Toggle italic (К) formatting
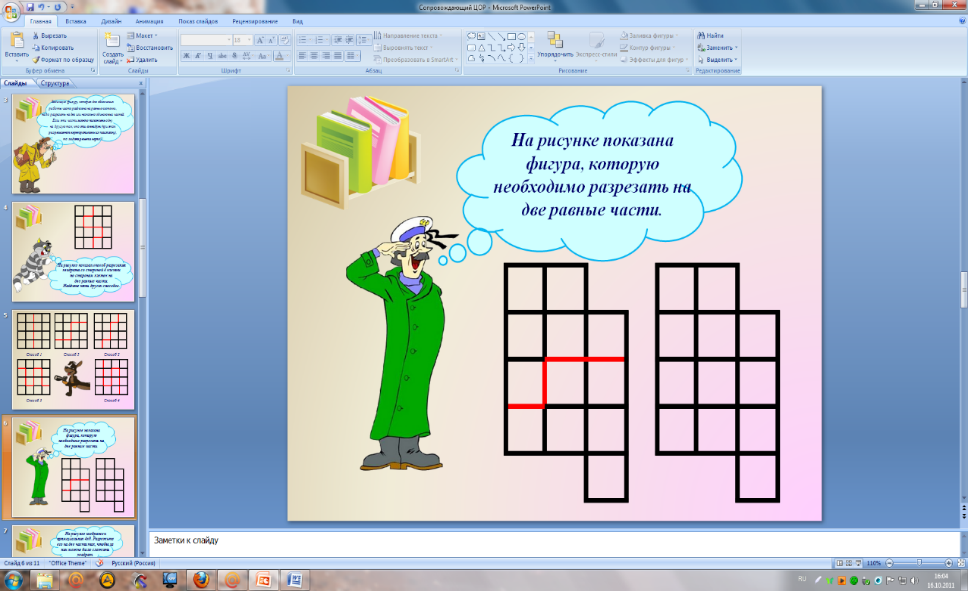Screen dimensions: 968x591 (198, 56)
